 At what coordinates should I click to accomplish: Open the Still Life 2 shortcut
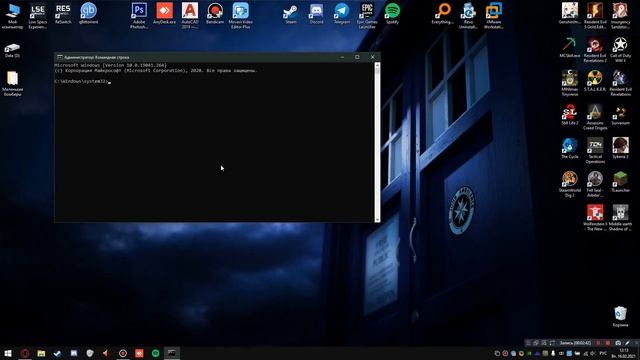(570, 114)
